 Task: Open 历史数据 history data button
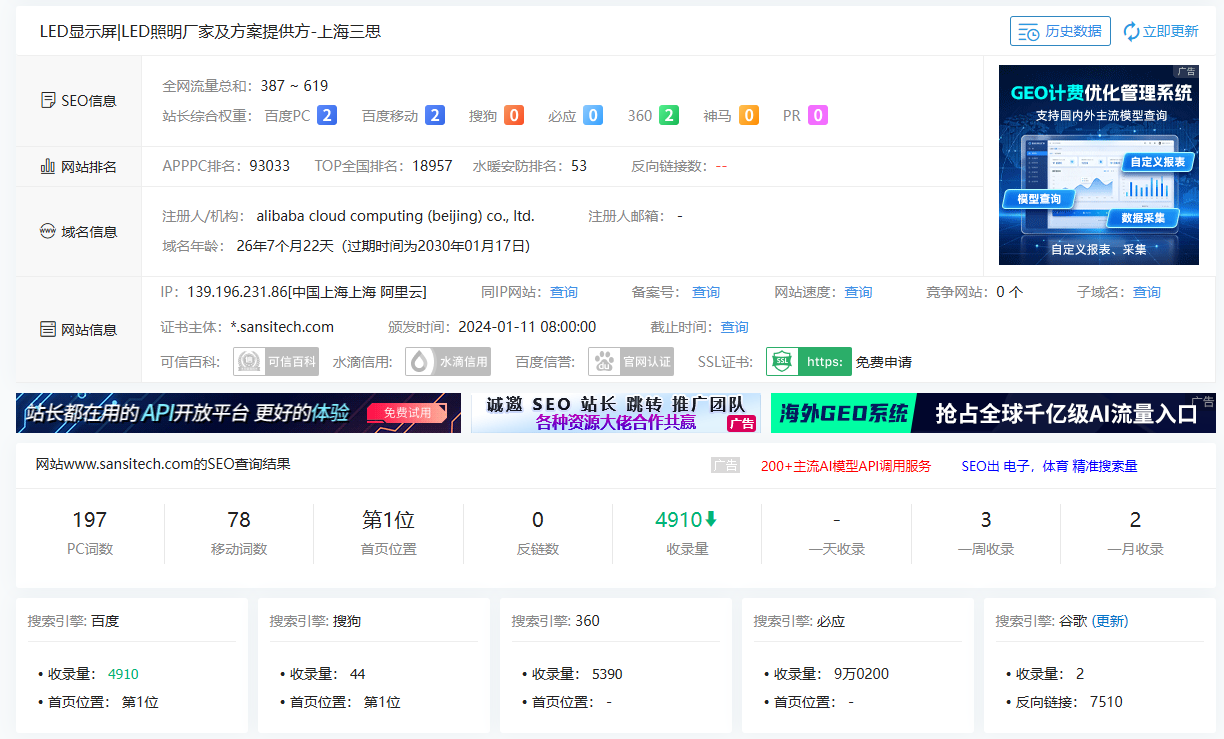(1060, 31)
